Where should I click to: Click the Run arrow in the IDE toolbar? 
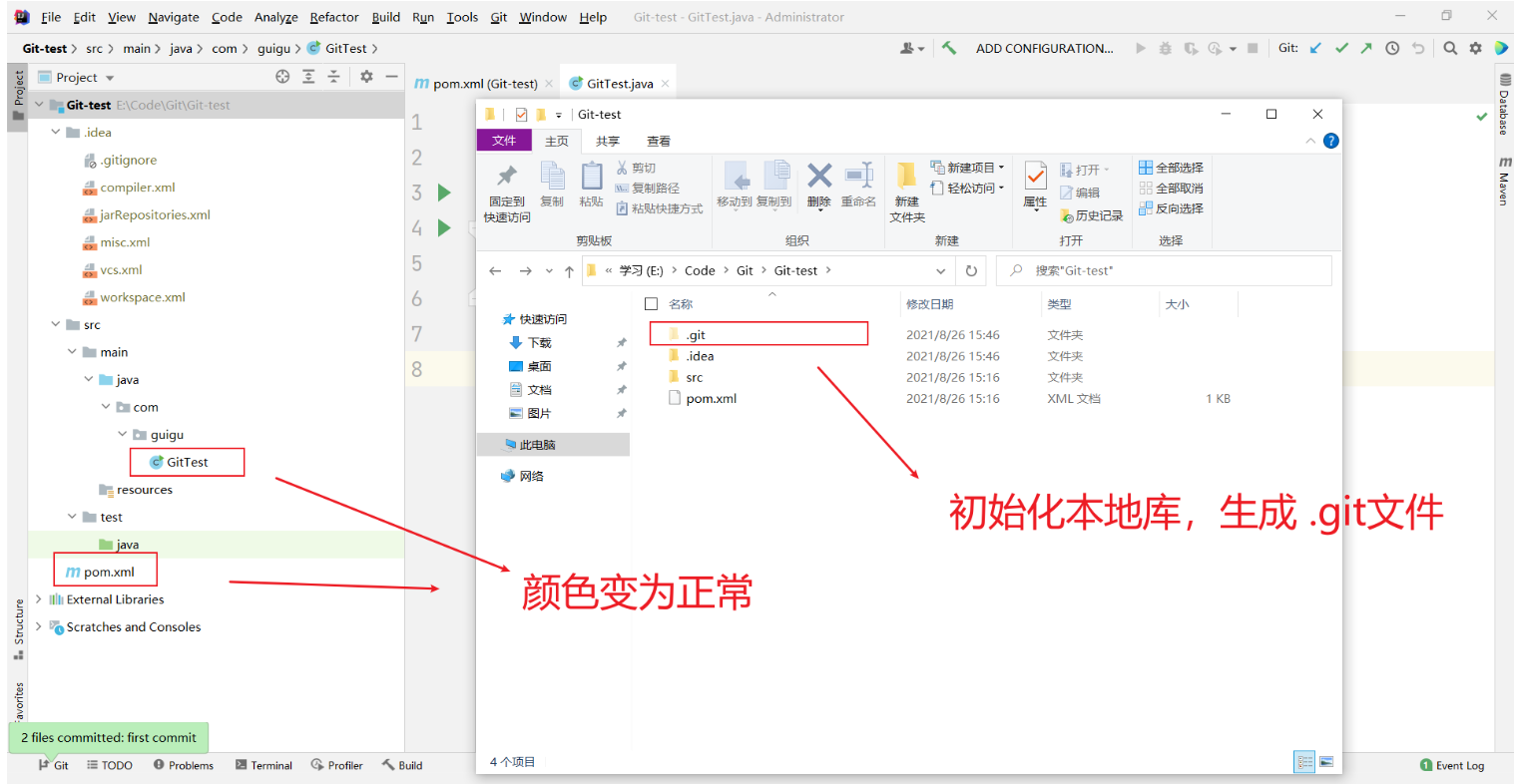click(x=1141, y=48)
